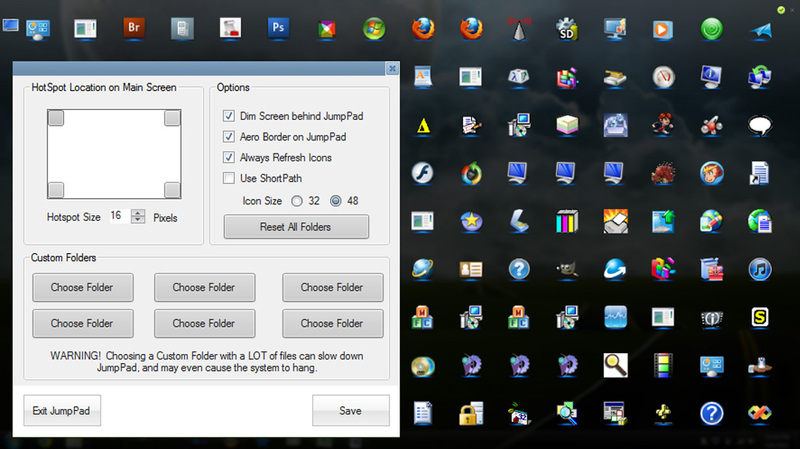Click the Exit JumpPad button
This screenshot has width=800, height=449.
pyautogui.click(x=62, y=410)
